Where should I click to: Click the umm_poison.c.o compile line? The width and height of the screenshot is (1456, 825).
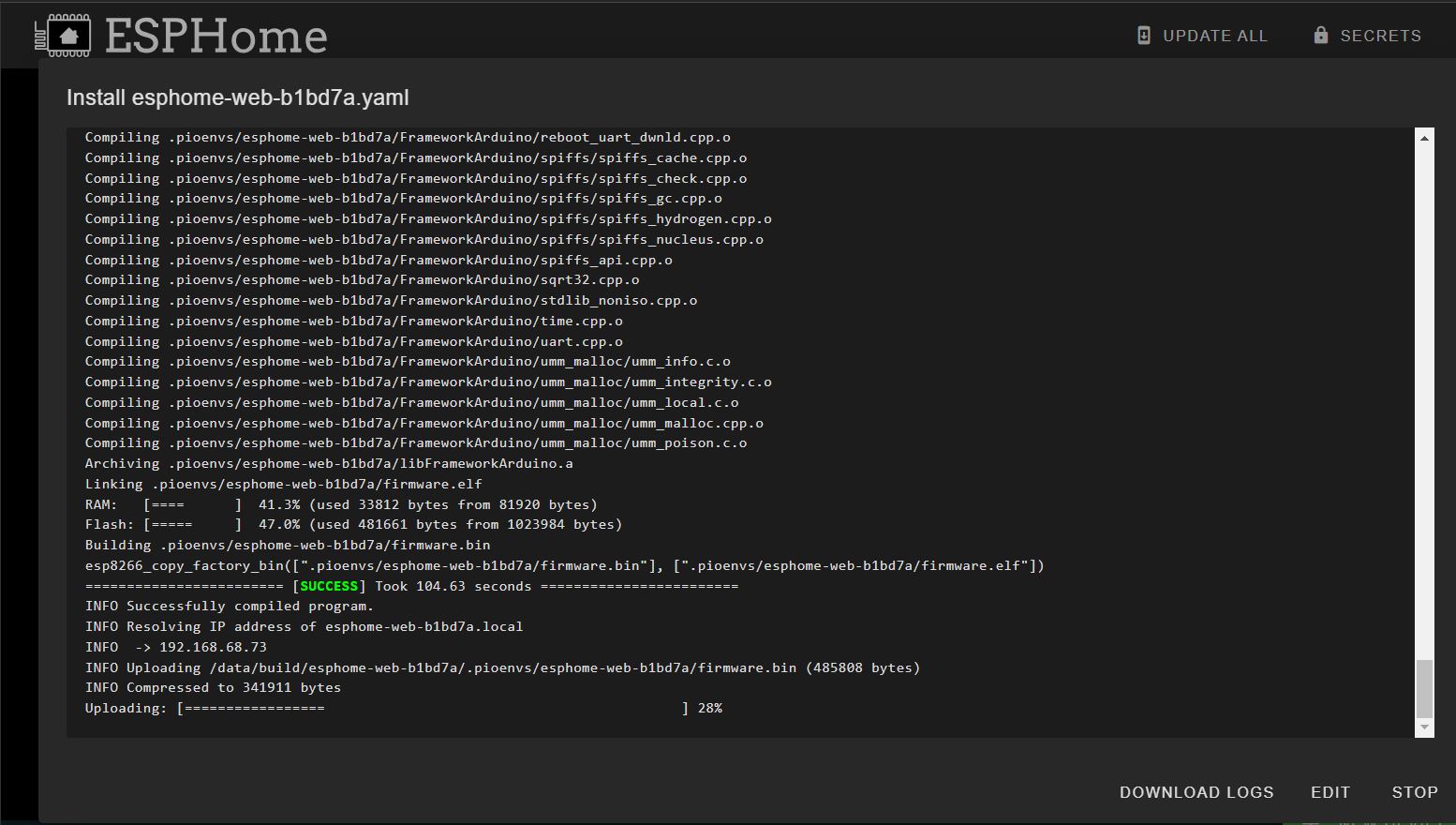coord(416,443)
